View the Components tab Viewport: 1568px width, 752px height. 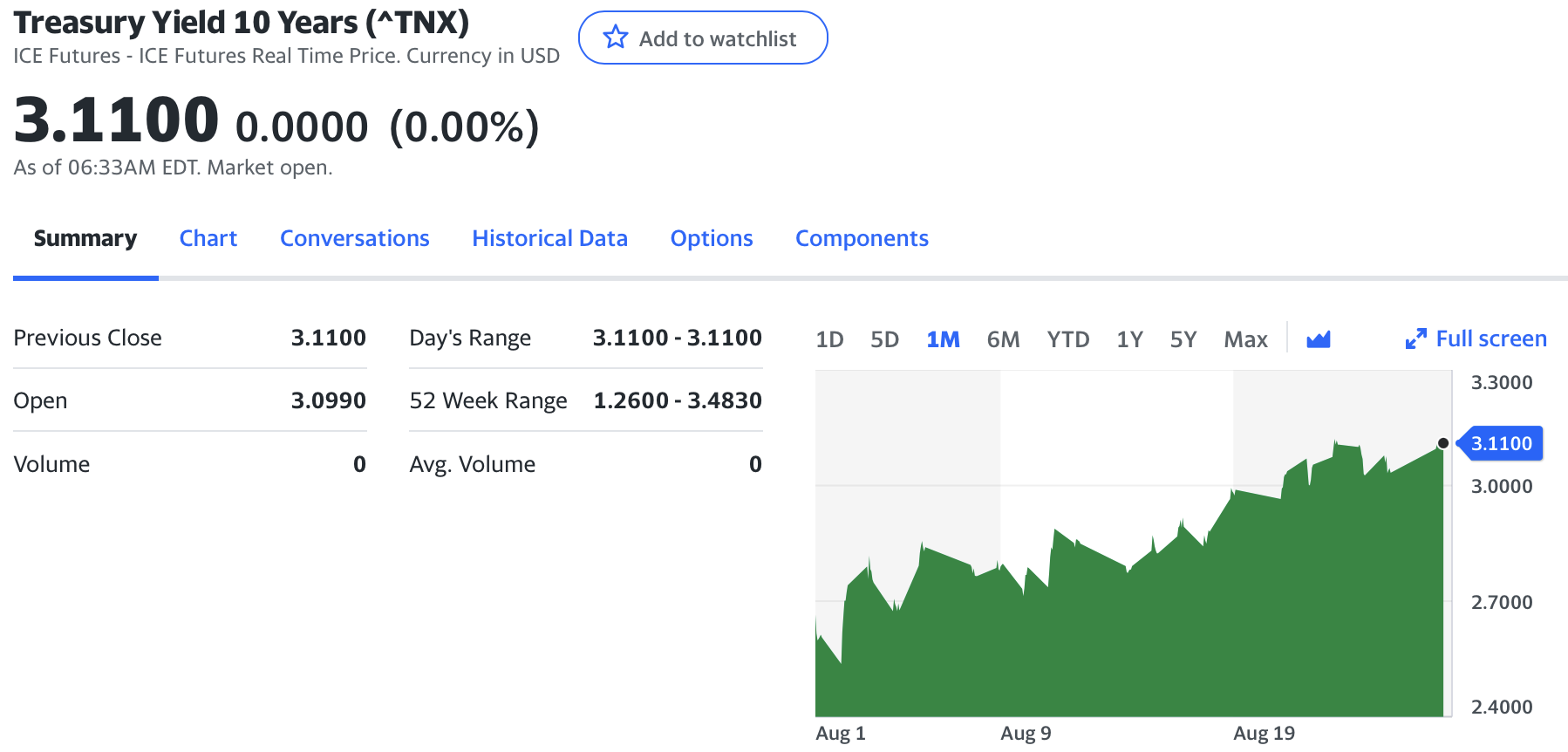tap(862, 238)
